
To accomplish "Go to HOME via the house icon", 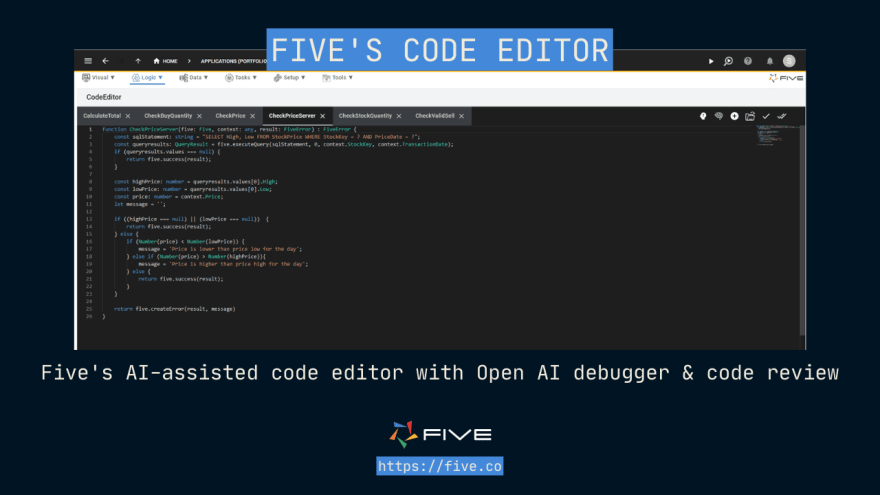I will tap(166, 61).
